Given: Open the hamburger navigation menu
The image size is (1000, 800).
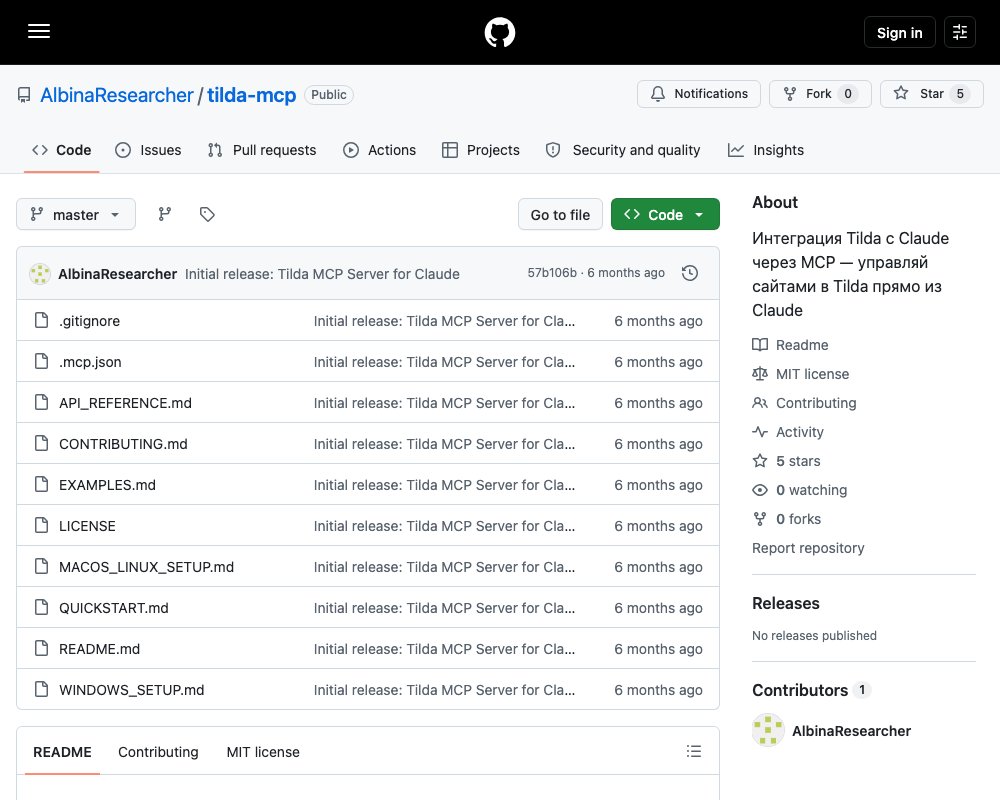Looking at the screenshot, I should [x=39, y=32].
